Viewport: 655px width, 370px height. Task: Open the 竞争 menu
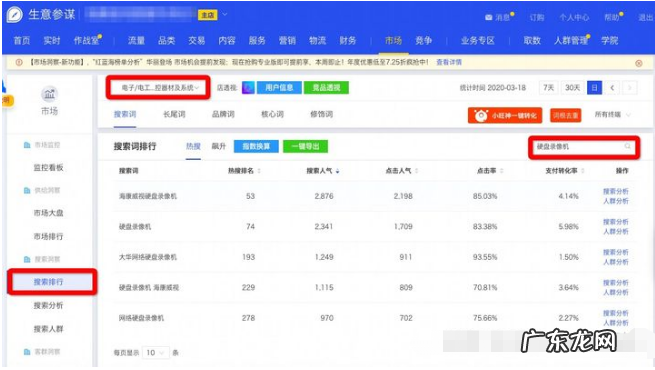click(423, 41)
